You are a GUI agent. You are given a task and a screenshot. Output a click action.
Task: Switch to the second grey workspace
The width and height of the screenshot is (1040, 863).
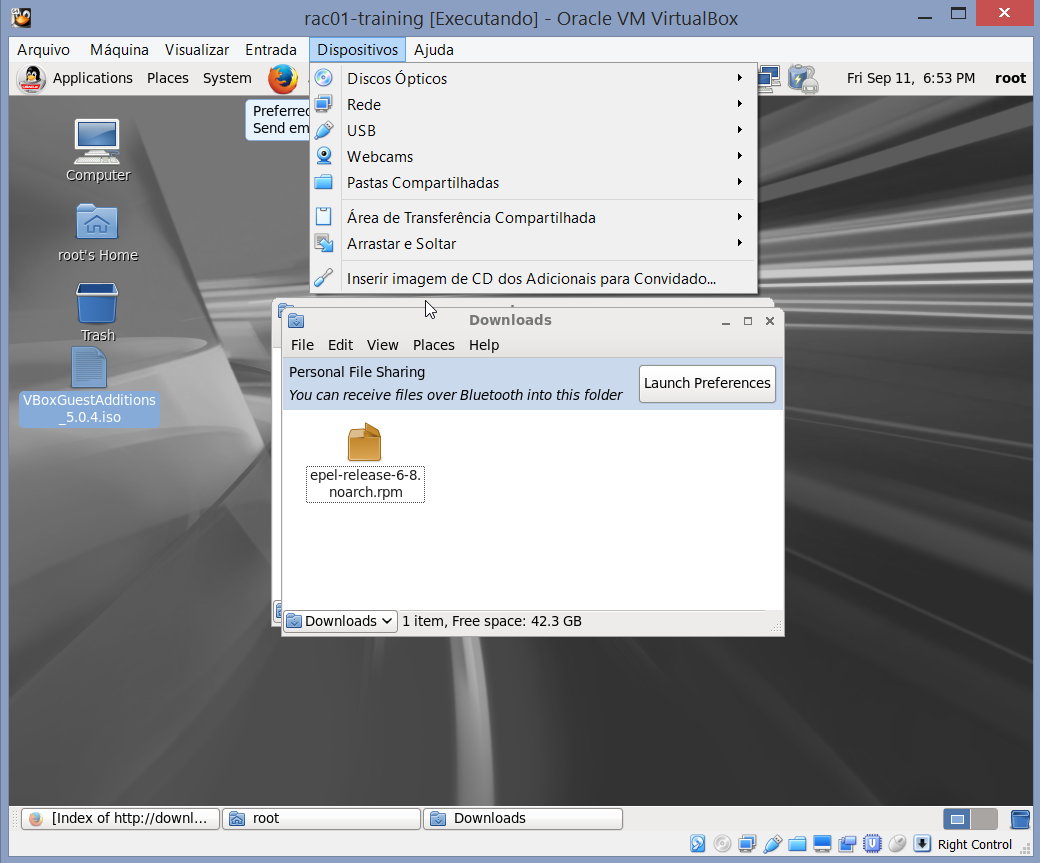tap(984, 819)
